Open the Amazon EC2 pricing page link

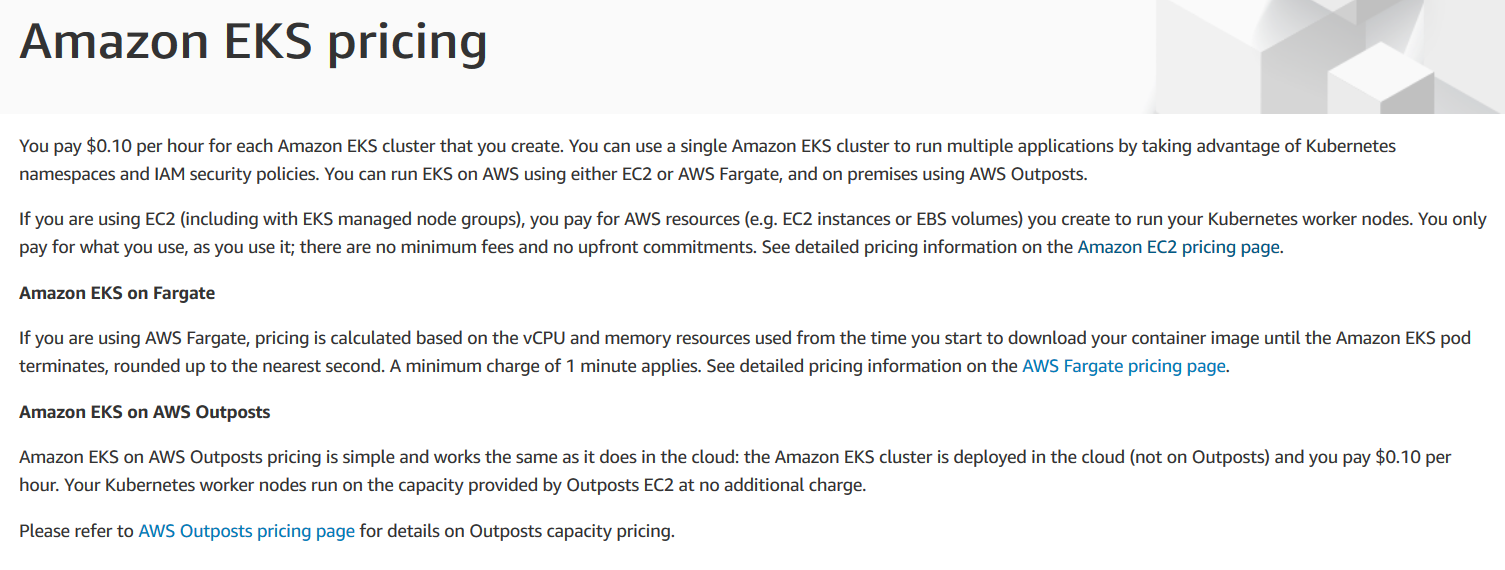[1178, 247]
